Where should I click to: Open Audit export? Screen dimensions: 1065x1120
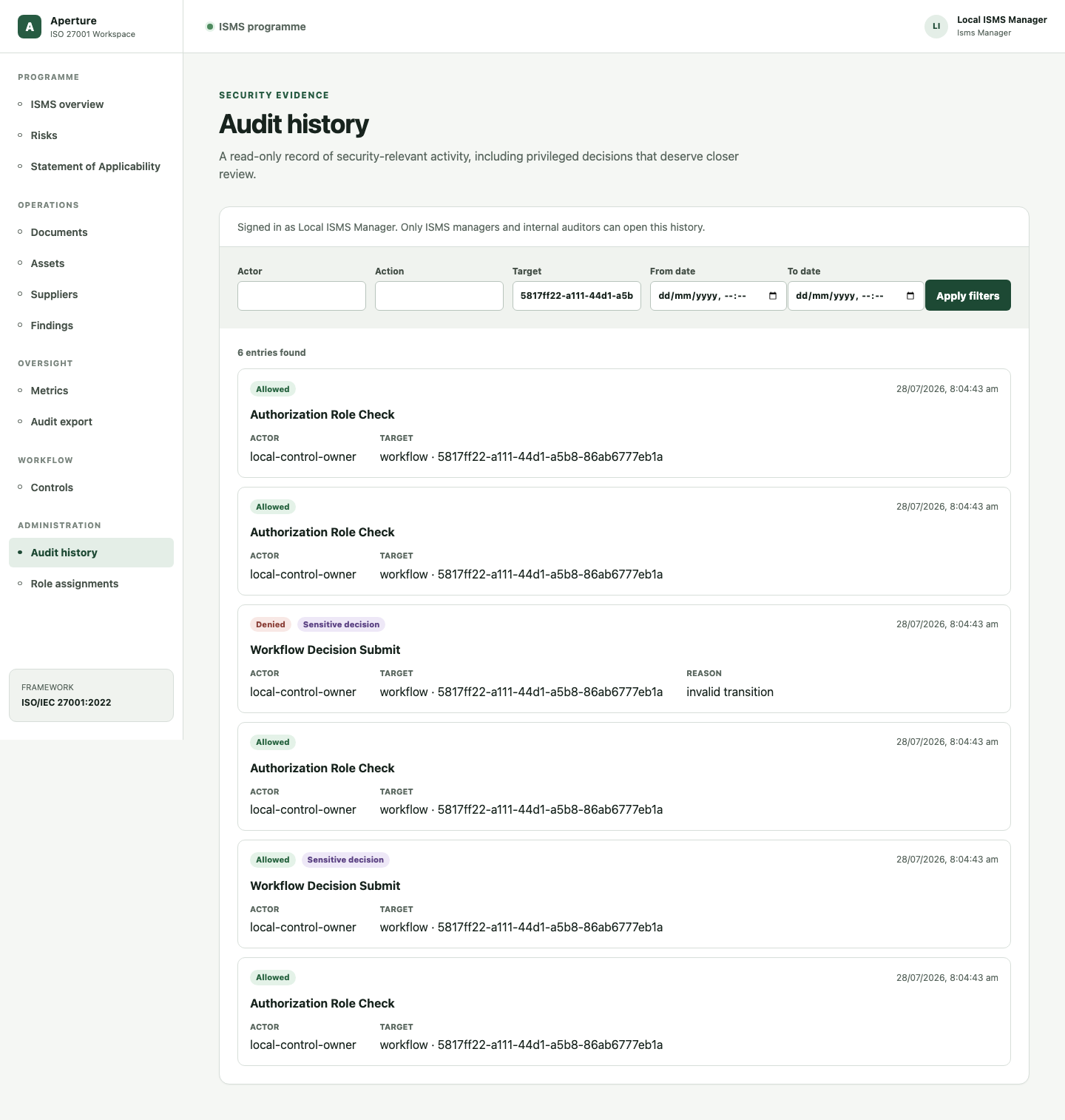click(92, 422)
